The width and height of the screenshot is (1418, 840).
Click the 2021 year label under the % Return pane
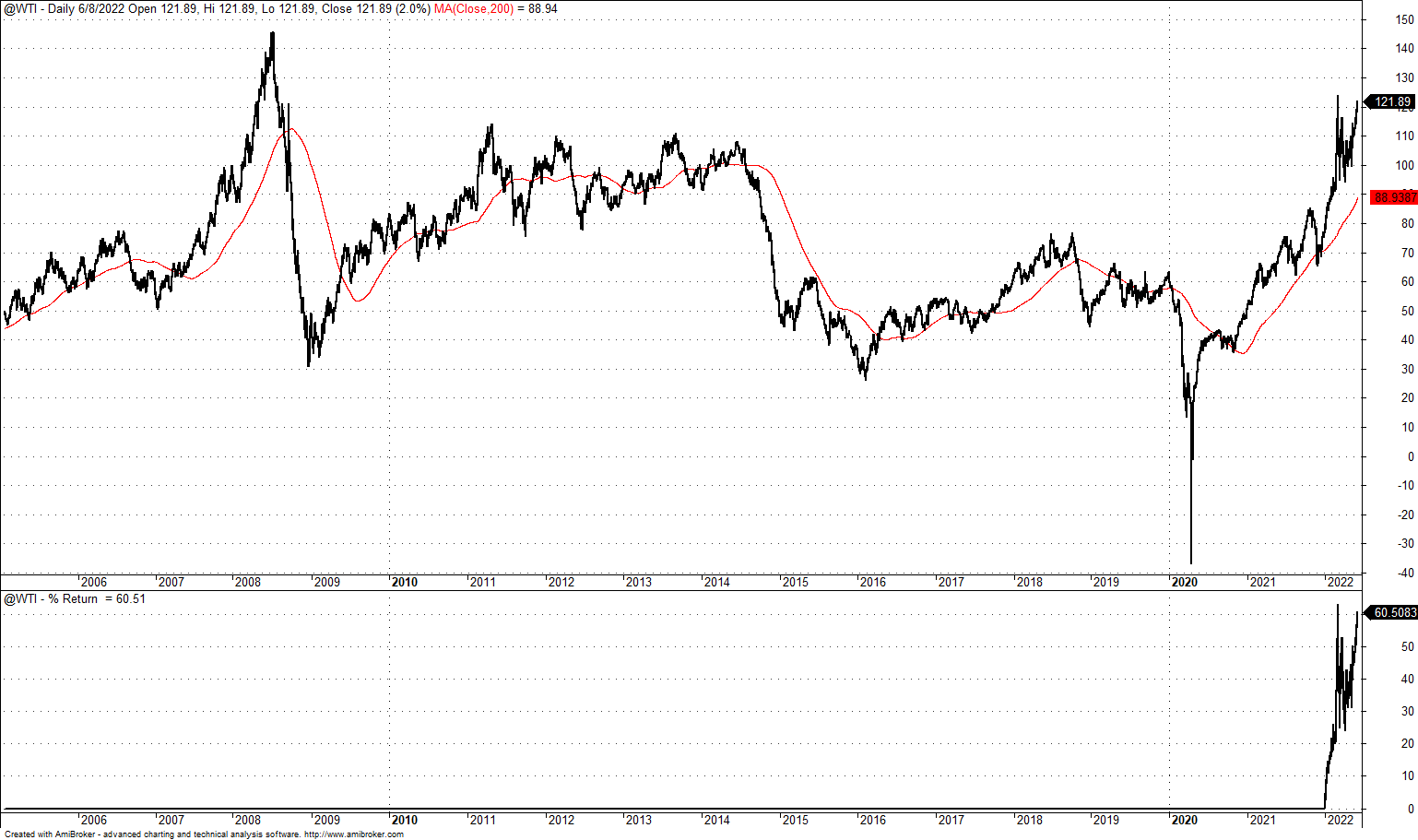click(x=1262, y=820)
